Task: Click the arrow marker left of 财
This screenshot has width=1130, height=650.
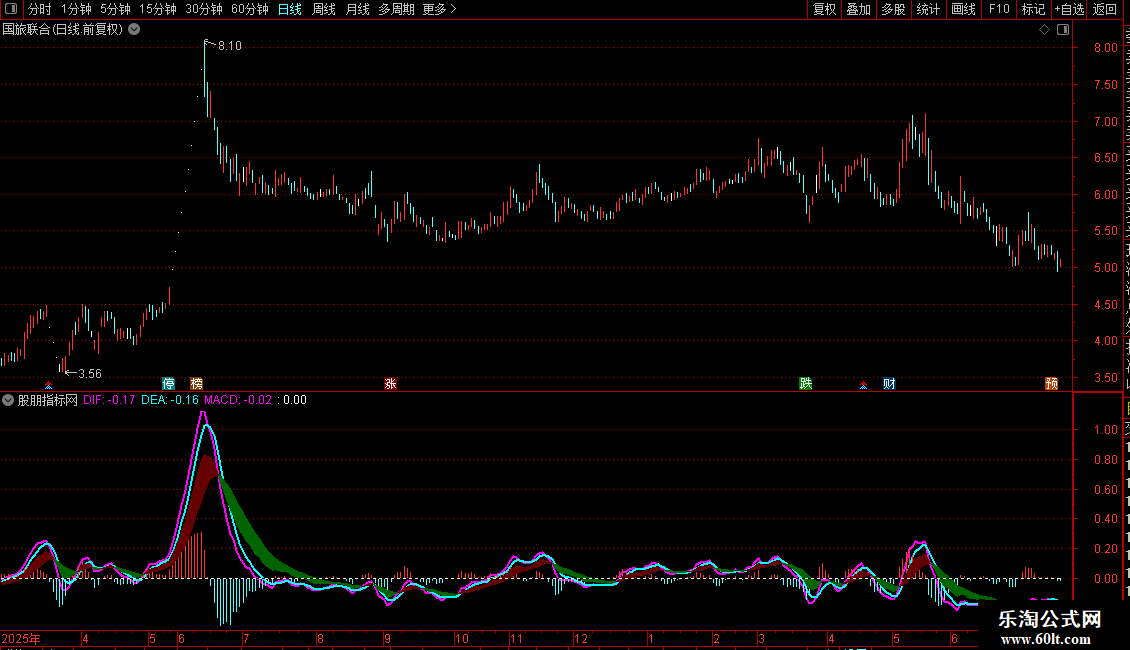Action: coord(863,385)
